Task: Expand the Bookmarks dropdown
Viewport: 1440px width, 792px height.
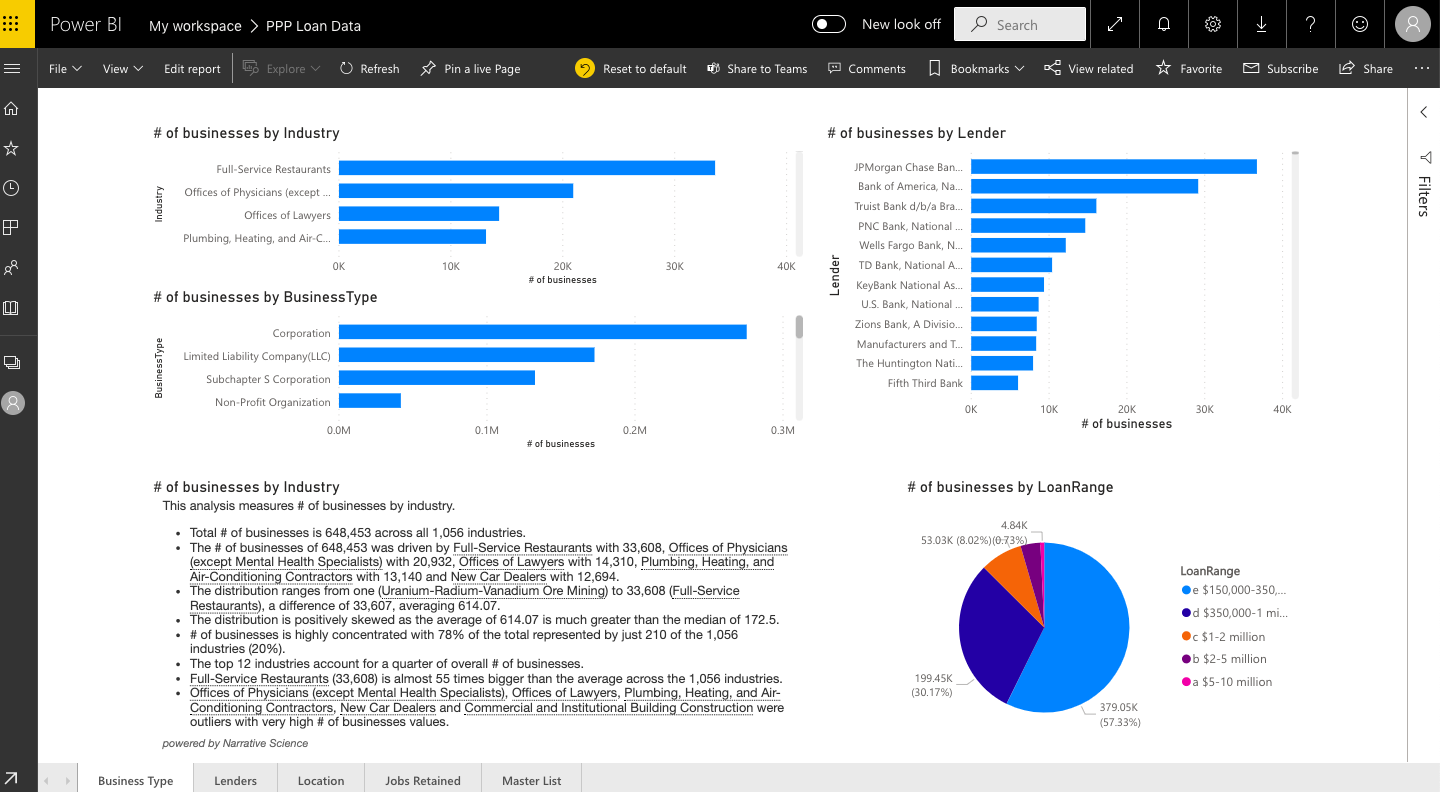Action: (x=976, y=69)
